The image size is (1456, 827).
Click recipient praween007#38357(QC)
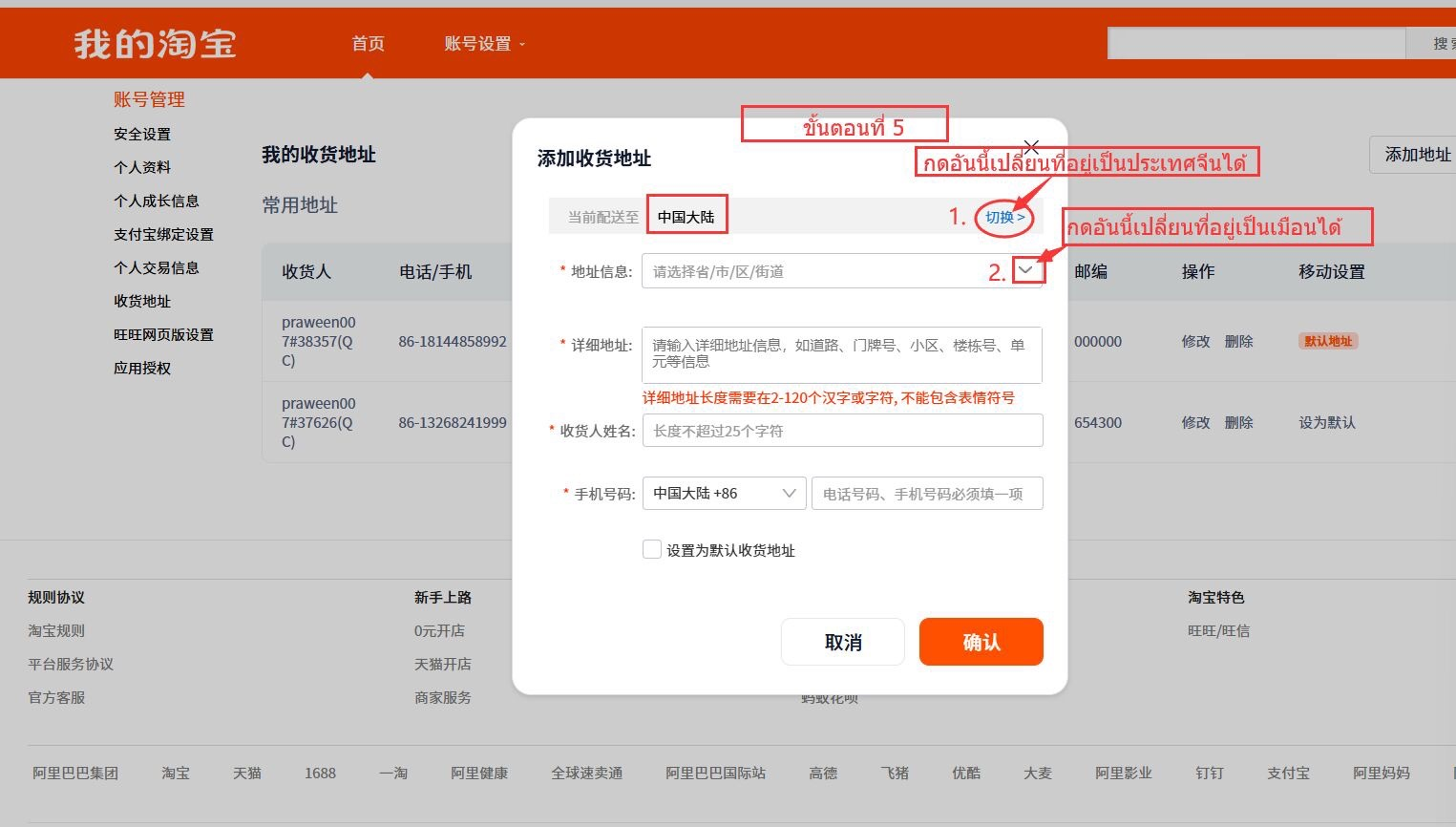(x=318, y=342)
